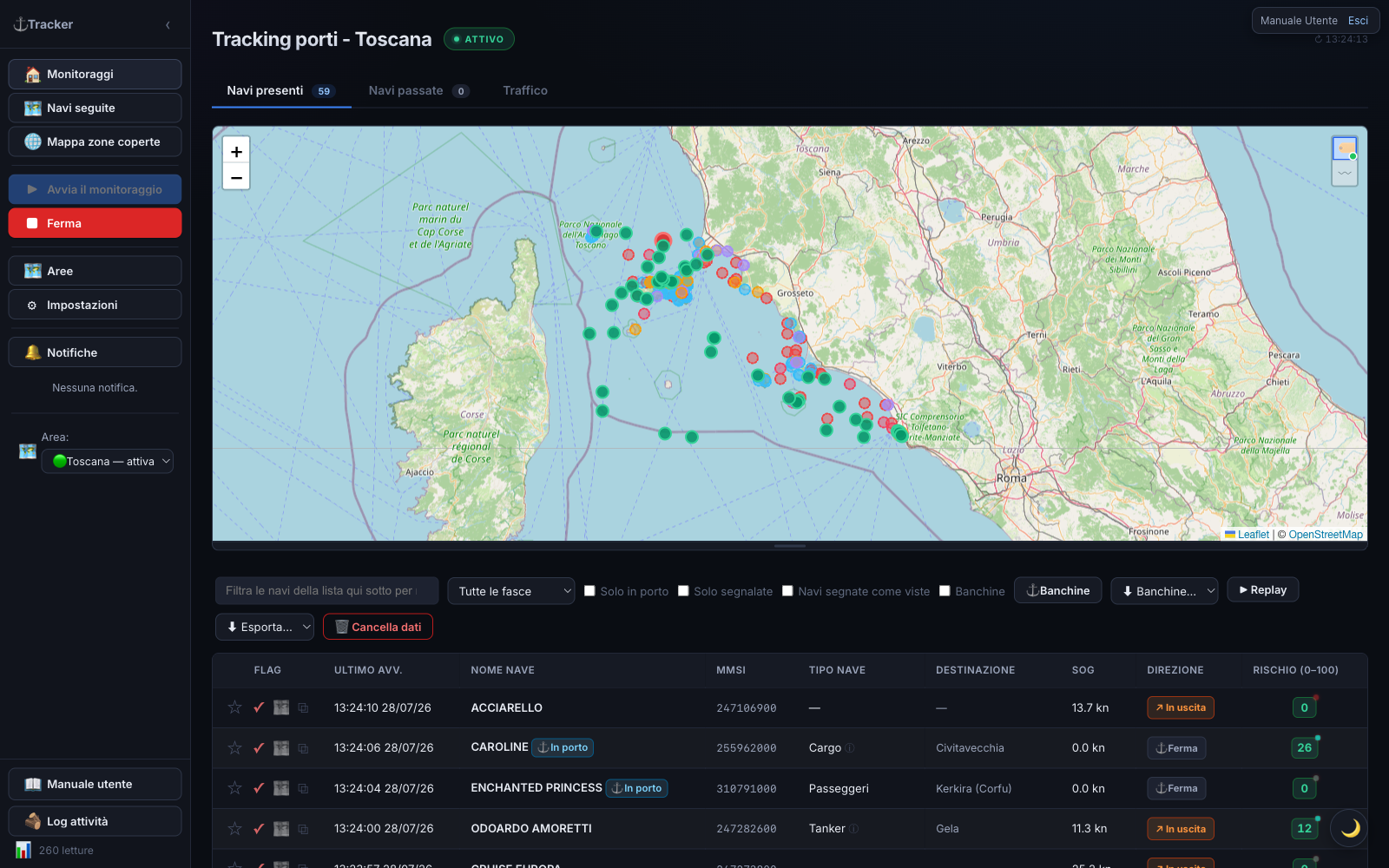Click the ATTIVO status badge

tap(479, 39)
